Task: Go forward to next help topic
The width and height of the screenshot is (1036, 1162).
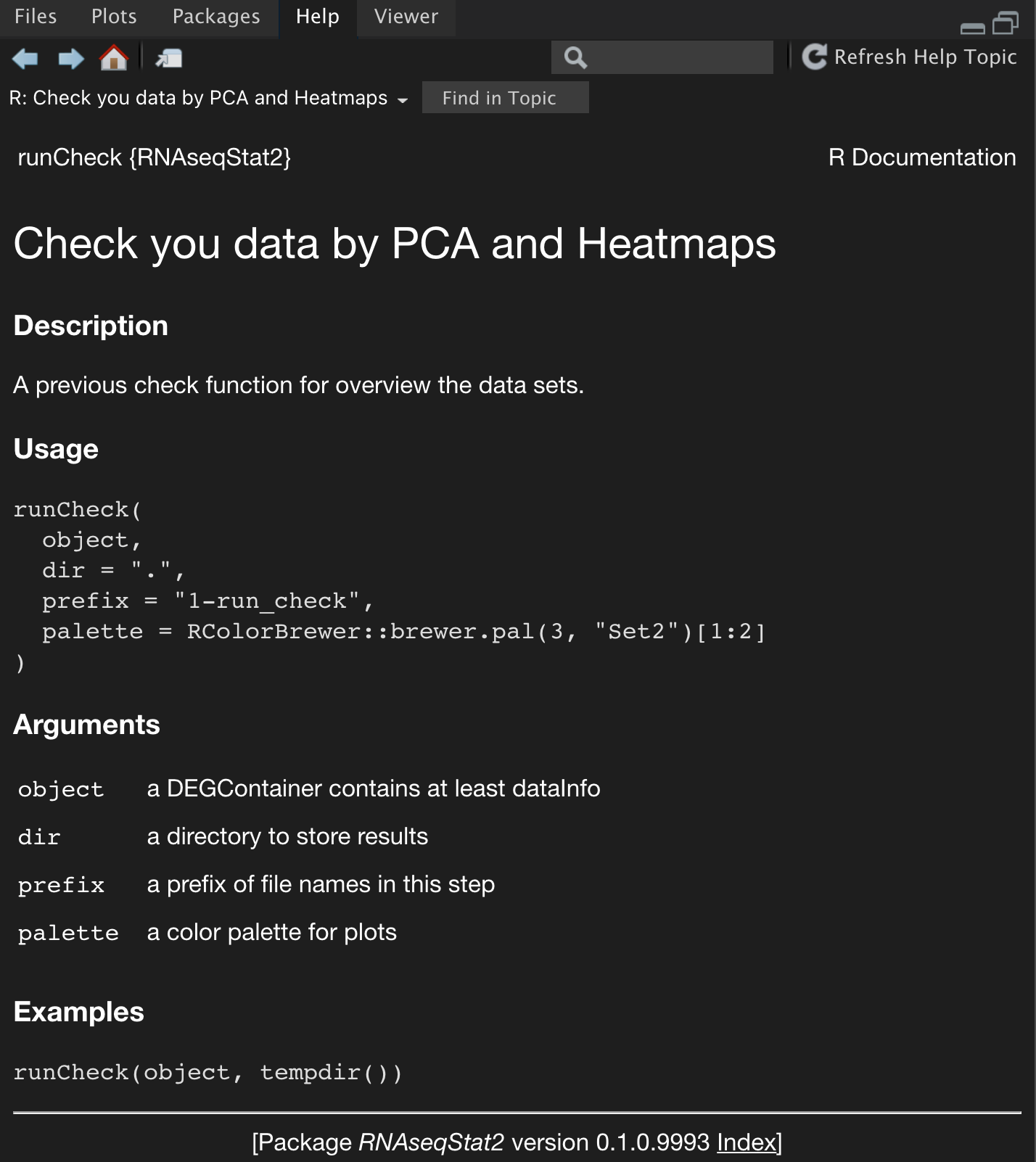Action: point(70,58)
